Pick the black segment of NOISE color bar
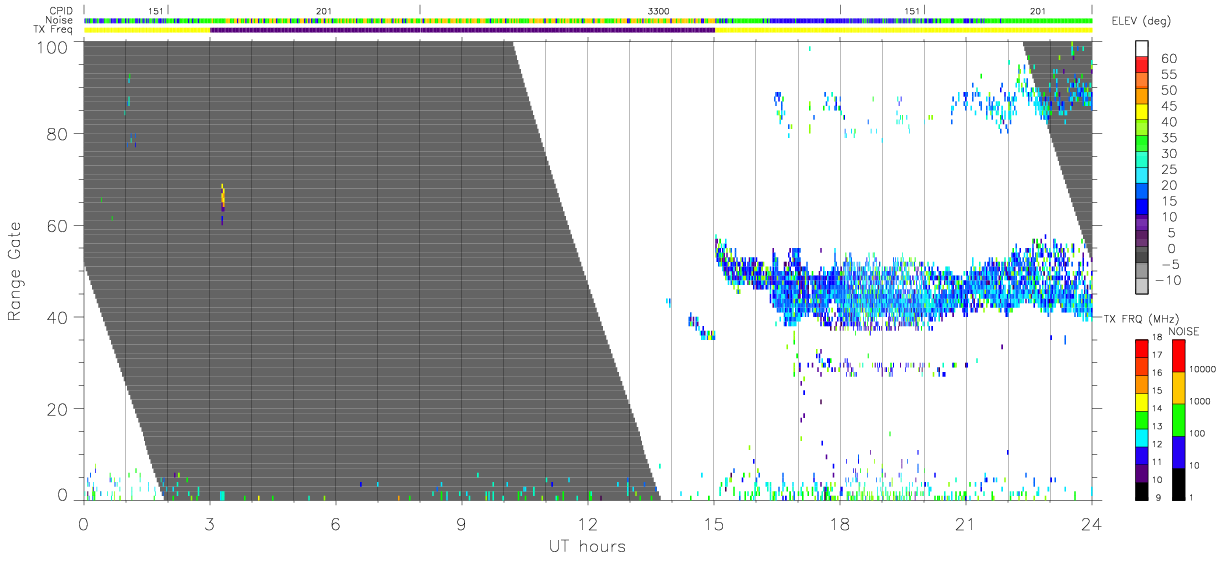The height and width of the screenshot is (567, 1228). tap(1178, 484)
